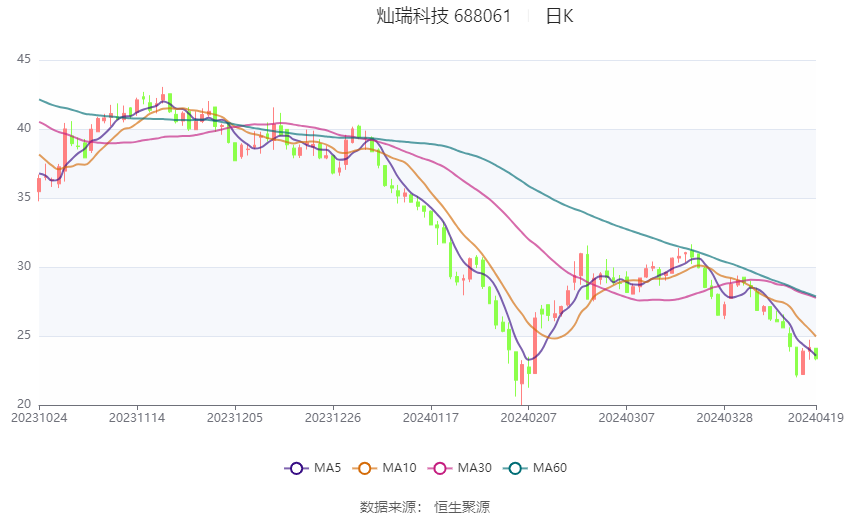Click x-axis date label 20231024
Screen dimensions: 850x517
(x=39, y=418)
